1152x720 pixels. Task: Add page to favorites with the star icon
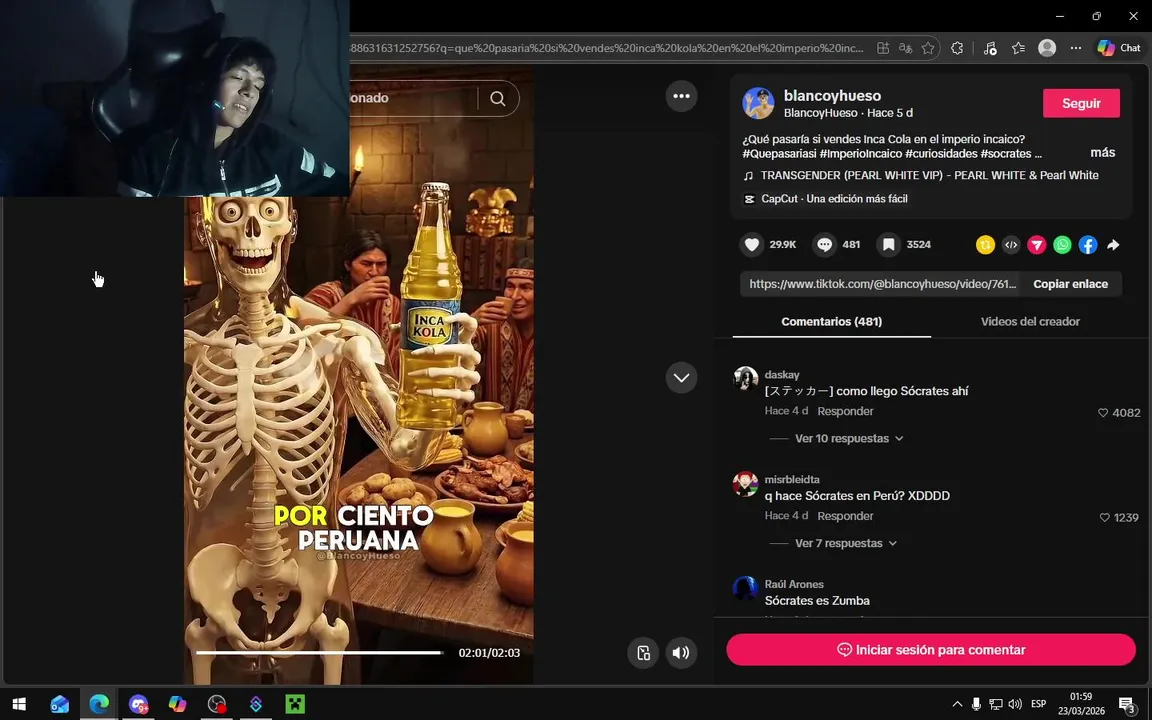coord(929,48)
